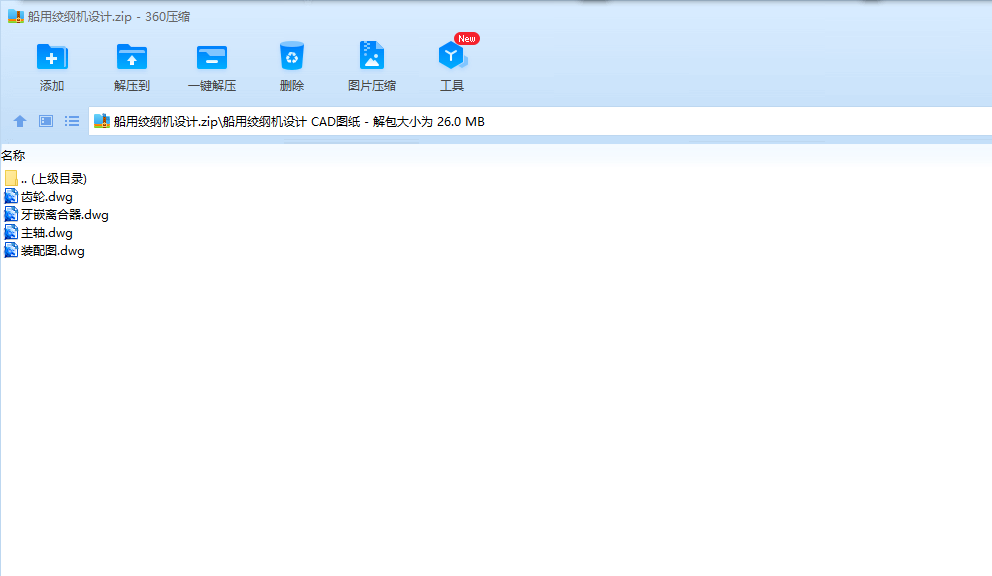Click the DWG file icon beside 齿轮.dwg
Viewport: 992px width, 576px height.
(x=11, y=196)
